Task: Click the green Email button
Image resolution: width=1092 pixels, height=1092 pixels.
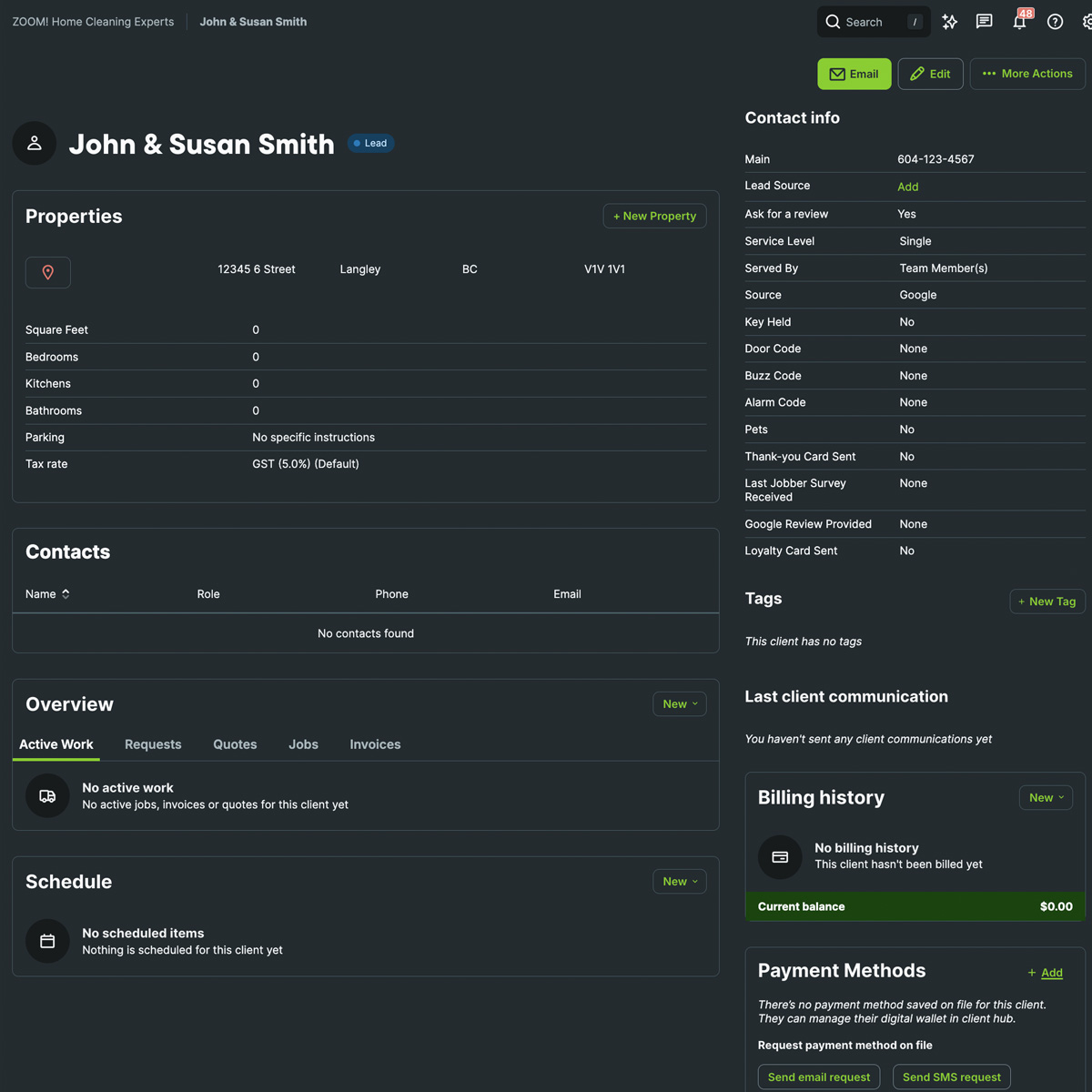Action: pyautogui.click(x=854, y=74)
